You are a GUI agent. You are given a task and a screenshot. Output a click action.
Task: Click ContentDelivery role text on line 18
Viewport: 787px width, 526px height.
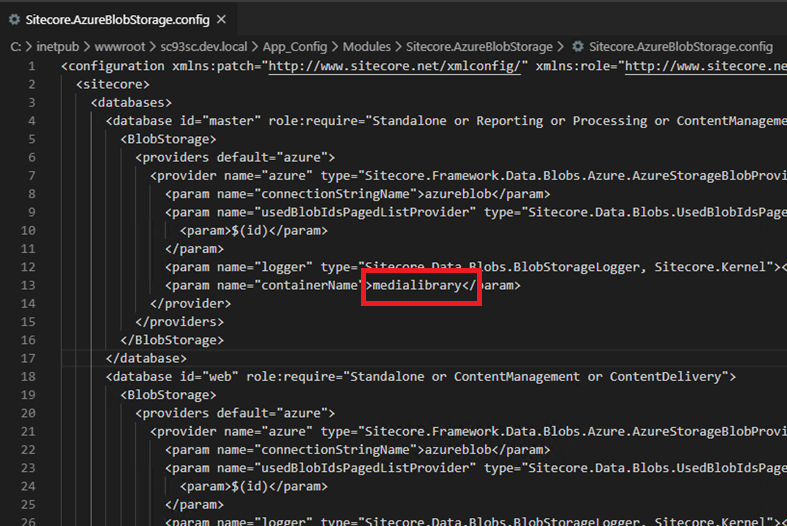[665, 376]
